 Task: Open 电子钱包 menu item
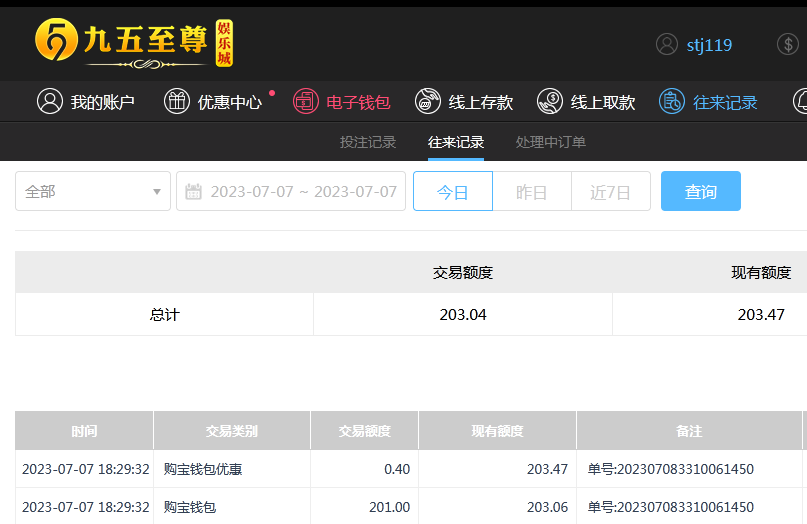358,102
